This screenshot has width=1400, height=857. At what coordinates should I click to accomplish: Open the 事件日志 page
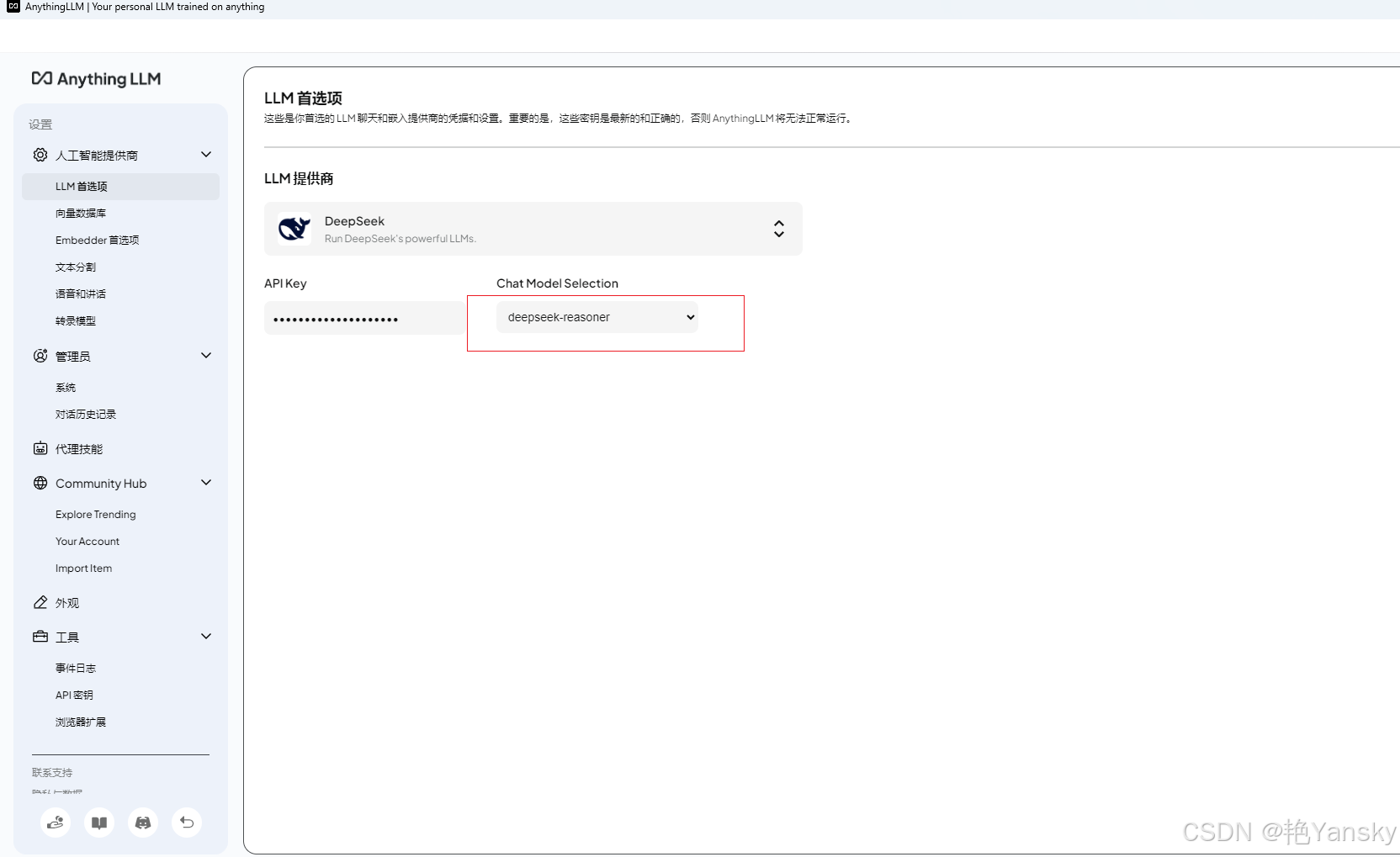click(x=75, y=667)
